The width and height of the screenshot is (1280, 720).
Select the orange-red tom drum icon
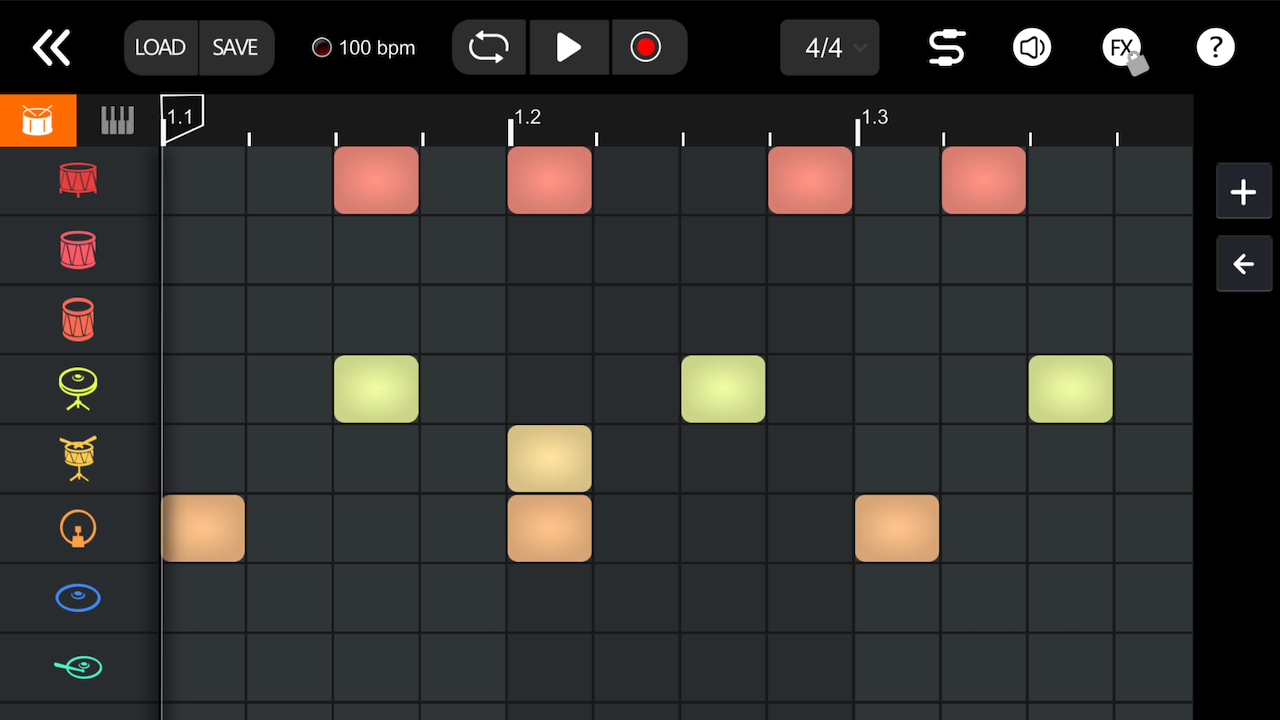click(x=78, y=320)
